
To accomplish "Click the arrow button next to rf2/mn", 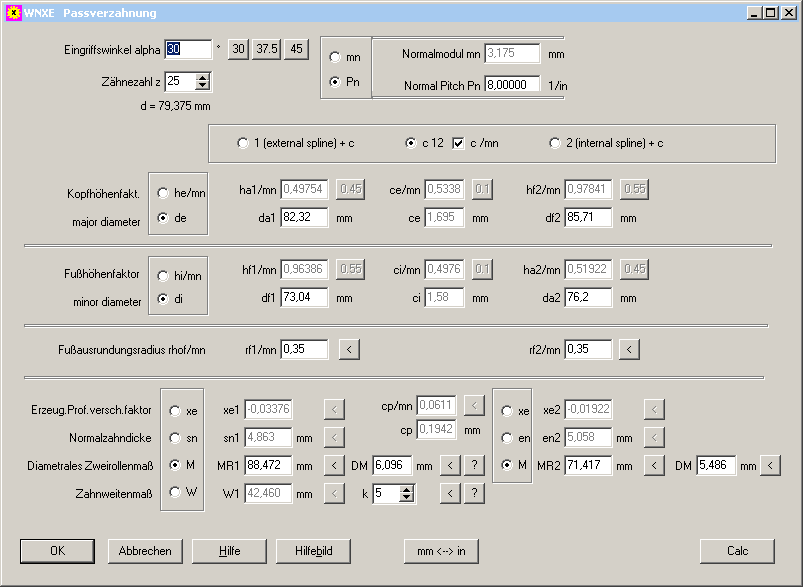I will click(x=628, y=349).
